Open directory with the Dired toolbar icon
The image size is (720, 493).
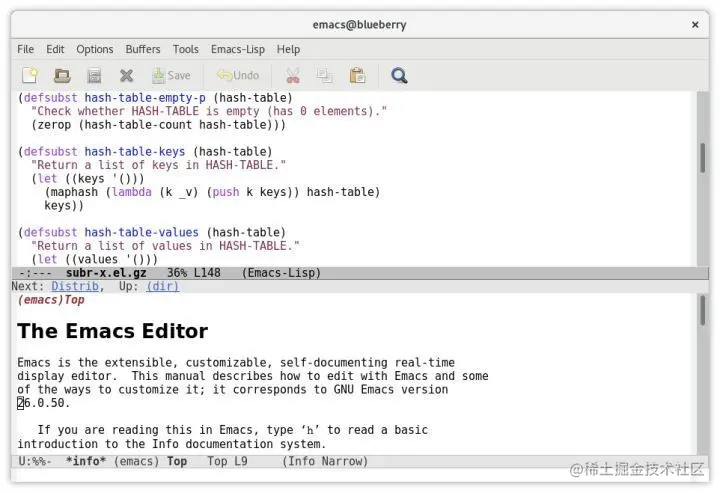94,75
